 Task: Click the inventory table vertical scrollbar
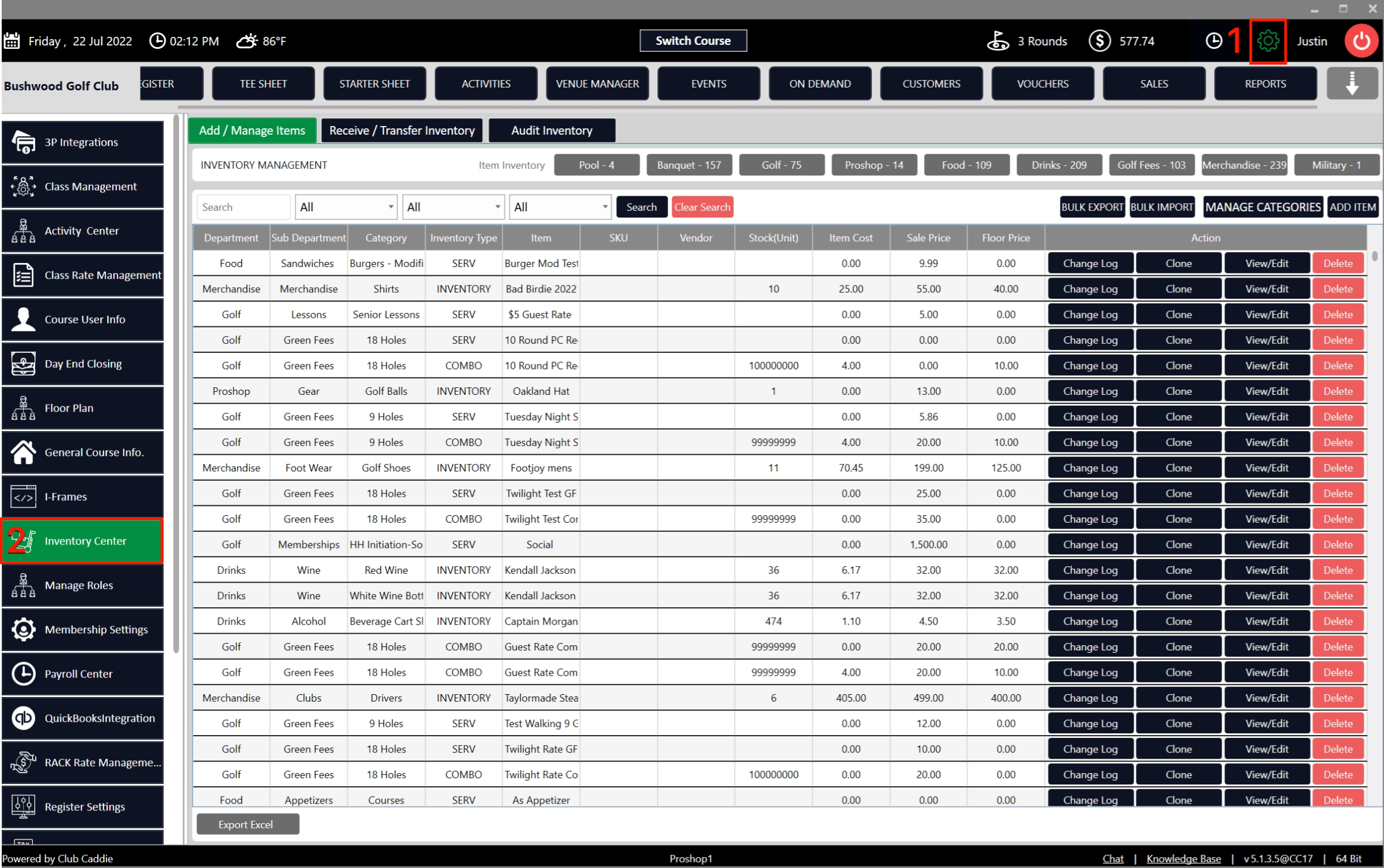tap(1374, 256)
